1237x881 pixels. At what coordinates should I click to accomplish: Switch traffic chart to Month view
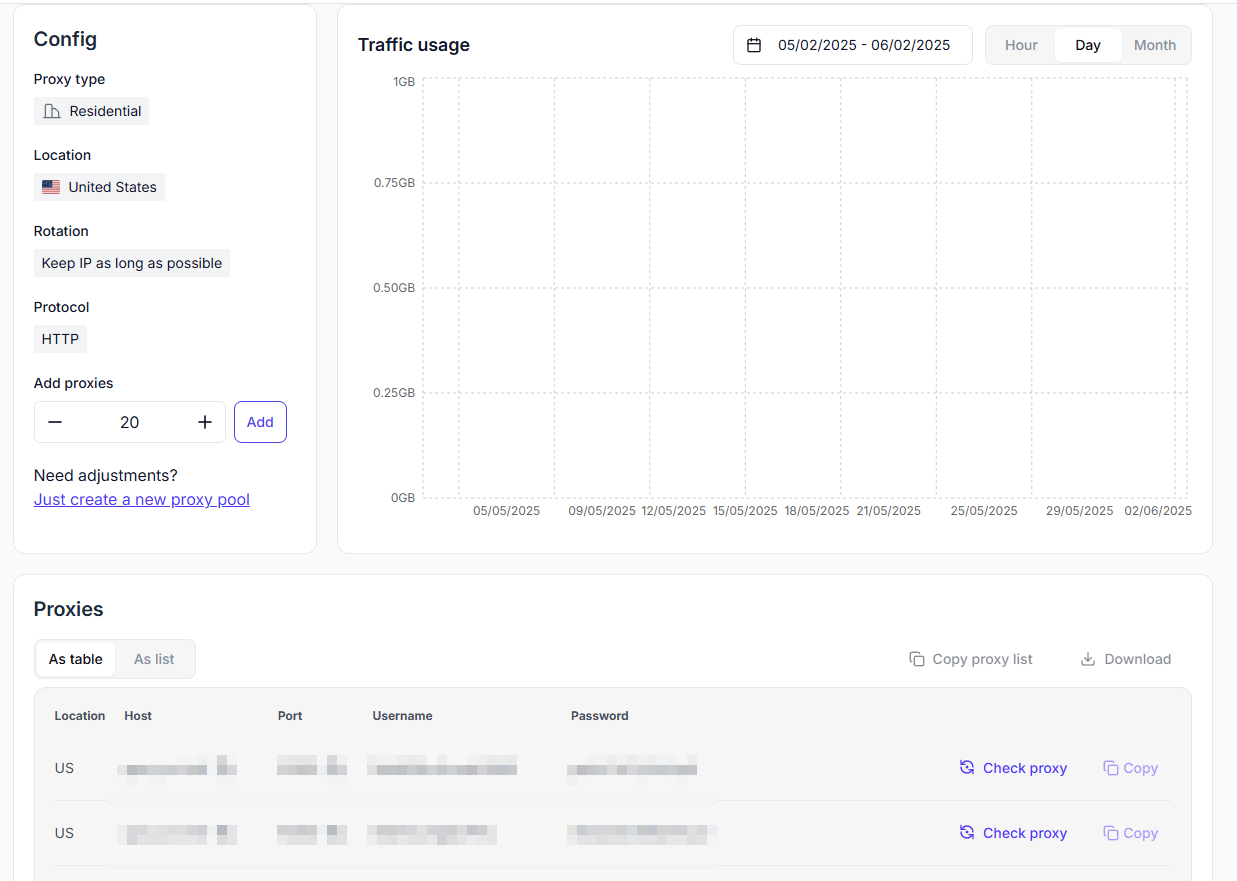click(x=1155, y=45)
